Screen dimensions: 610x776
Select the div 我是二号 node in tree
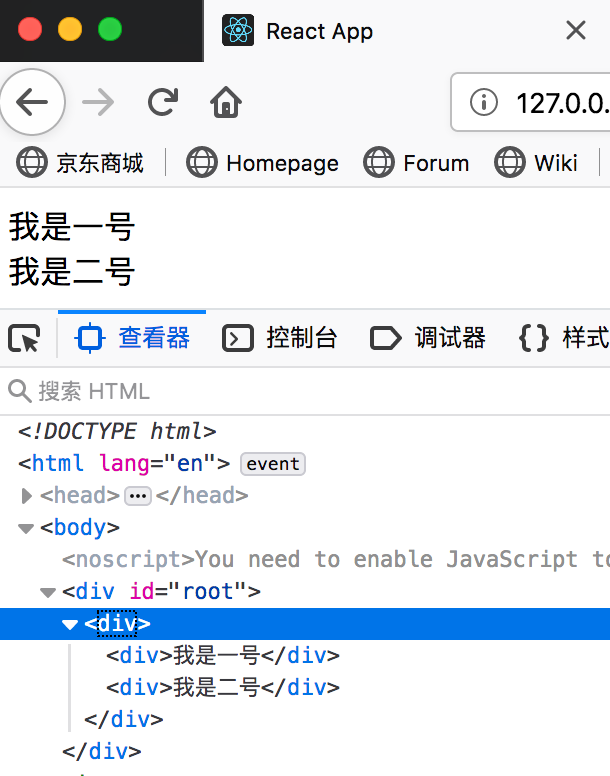pos(223,688)
